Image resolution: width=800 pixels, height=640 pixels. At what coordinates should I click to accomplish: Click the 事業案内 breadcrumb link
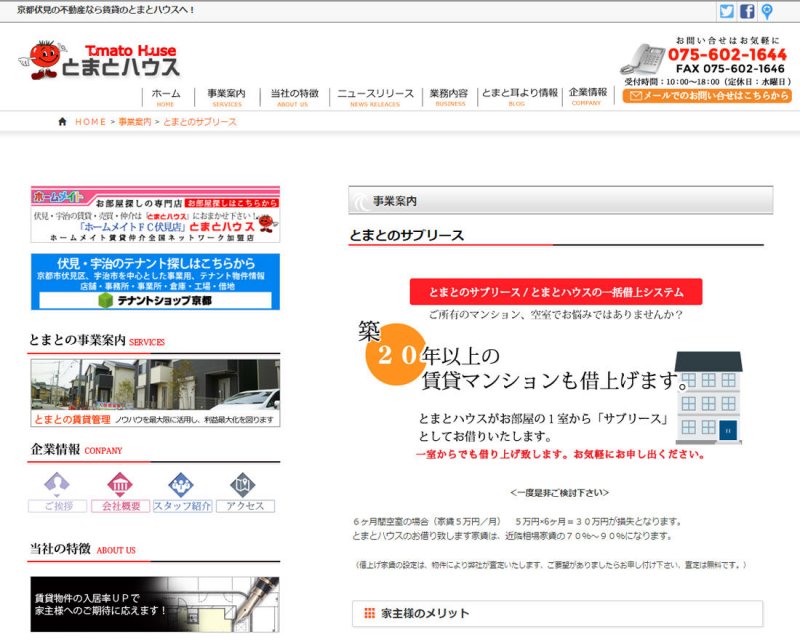coord(134,121)
